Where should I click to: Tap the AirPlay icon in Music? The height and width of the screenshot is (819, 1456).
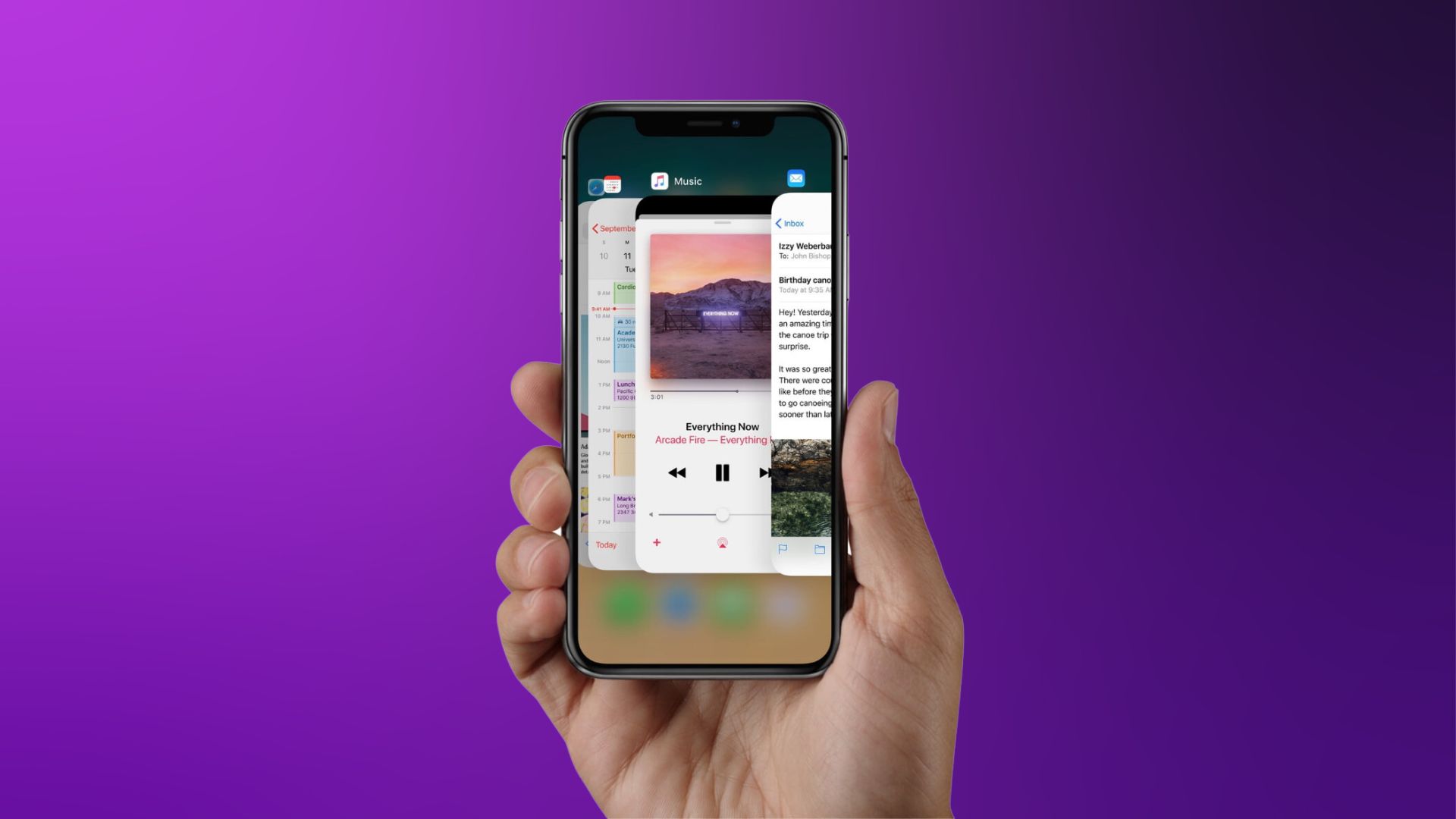point(722,542)
